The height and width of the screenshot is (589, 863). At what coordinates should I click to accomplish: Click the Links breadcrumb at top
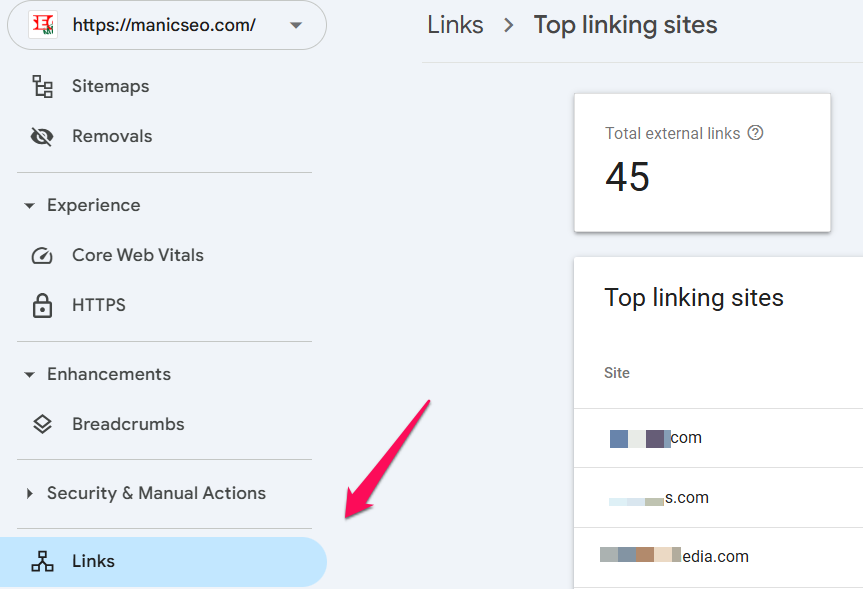[x=455, y=25]
